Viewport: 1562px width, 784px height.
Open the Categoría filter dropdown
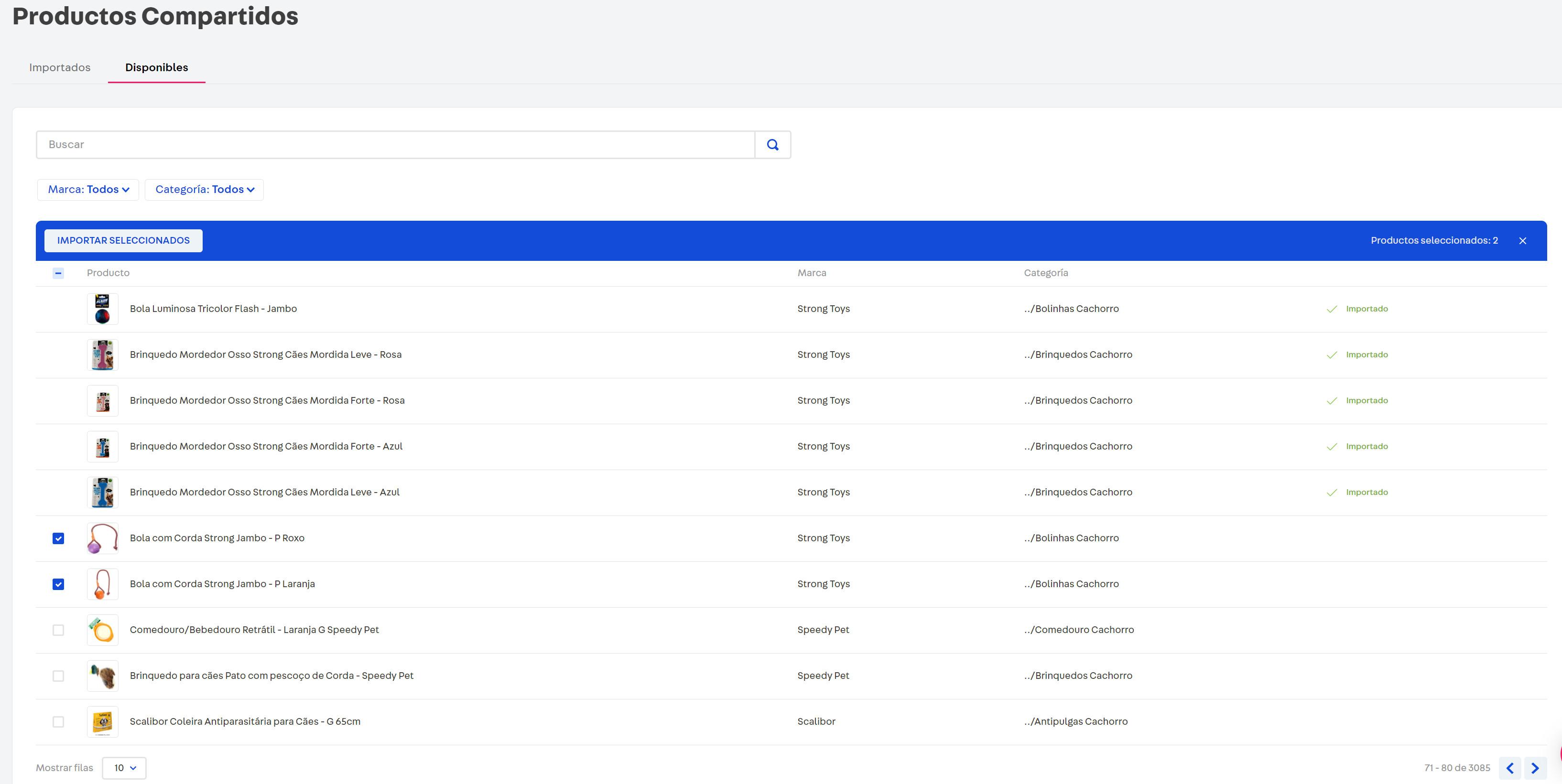205,190
